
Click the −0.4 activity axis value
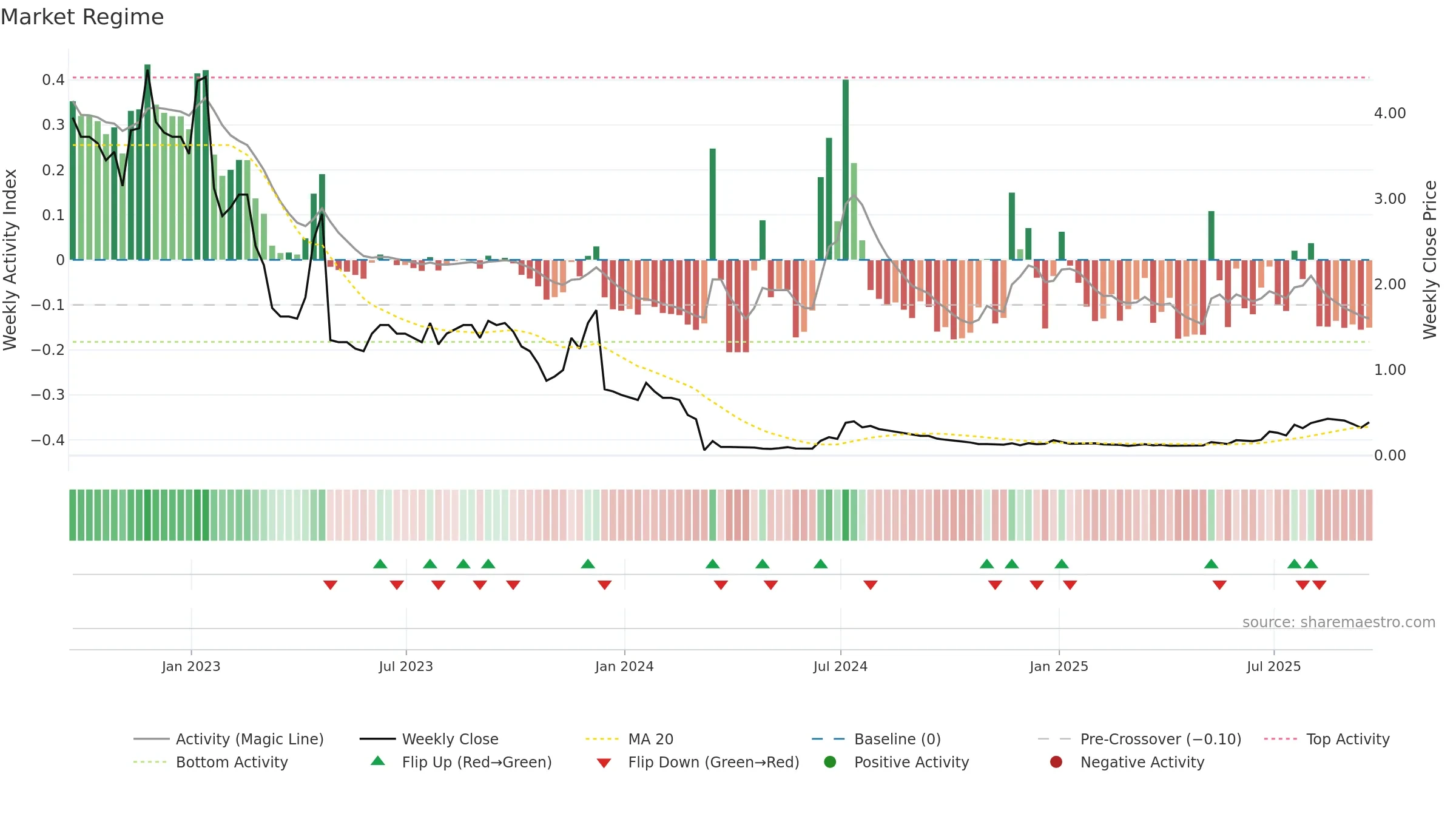(48, 440)
